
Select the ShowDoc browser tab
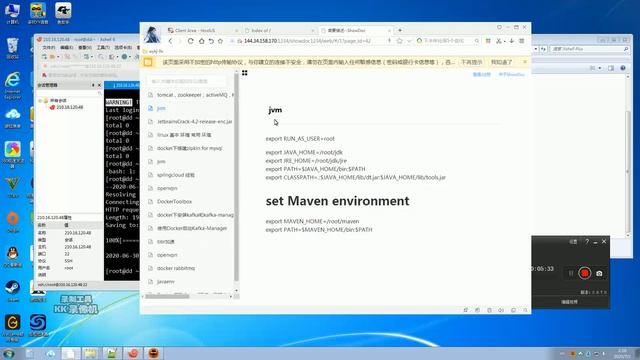[355, 30]
